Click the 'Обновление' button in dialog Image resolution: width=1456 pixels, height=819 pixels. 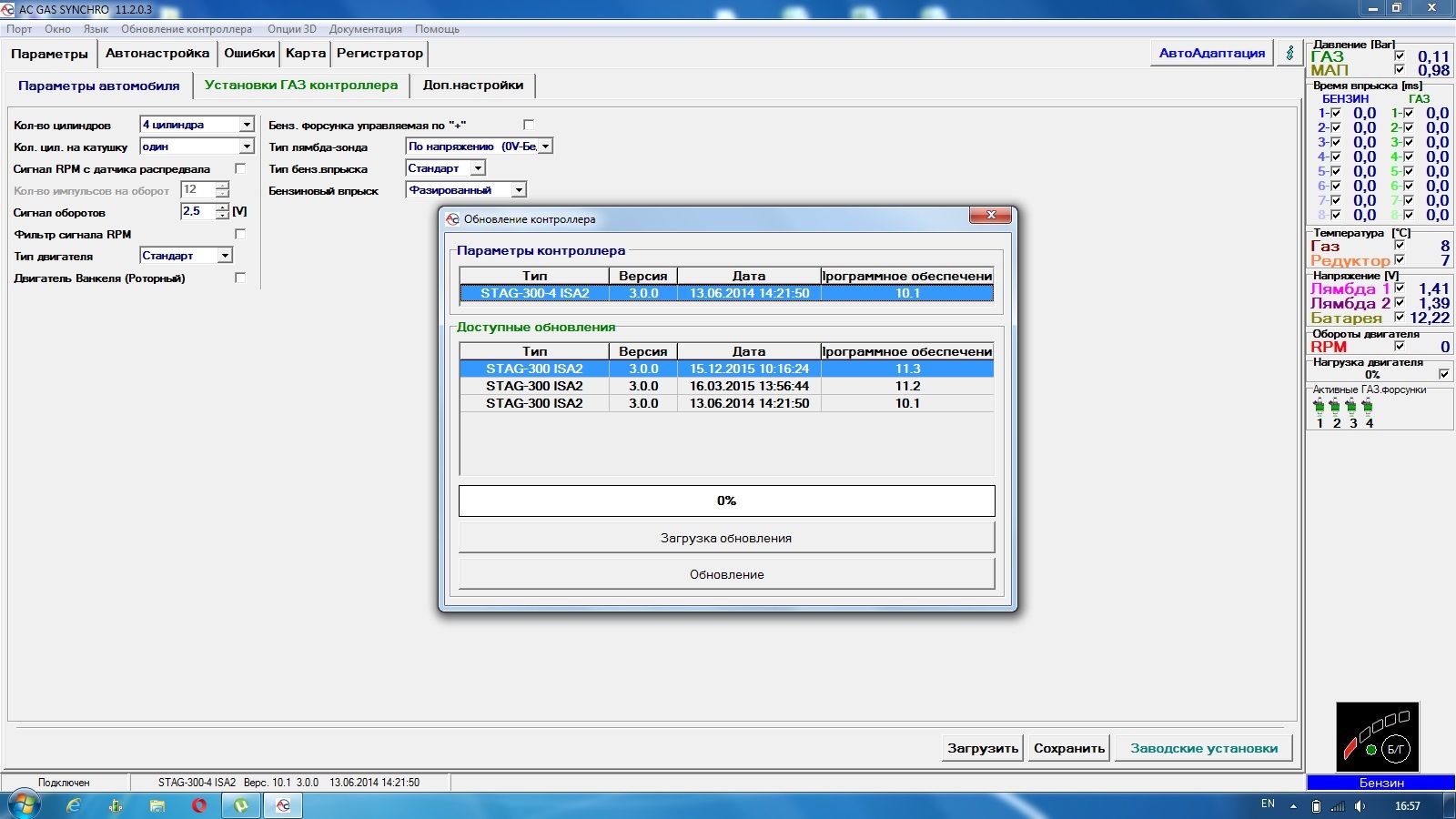(726, 574)
